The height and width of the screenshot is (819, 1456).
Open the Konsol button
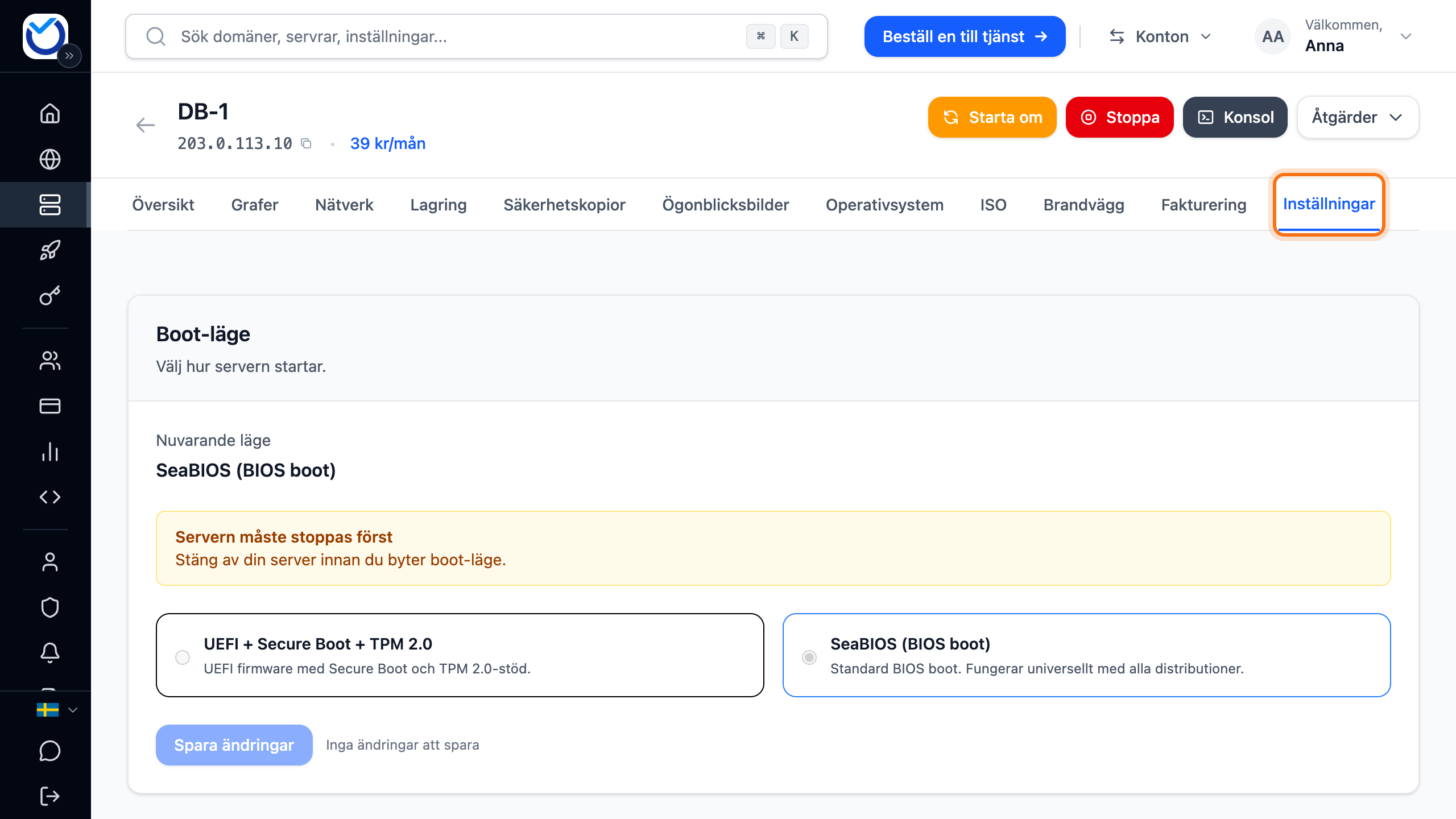pos(1235,117)
